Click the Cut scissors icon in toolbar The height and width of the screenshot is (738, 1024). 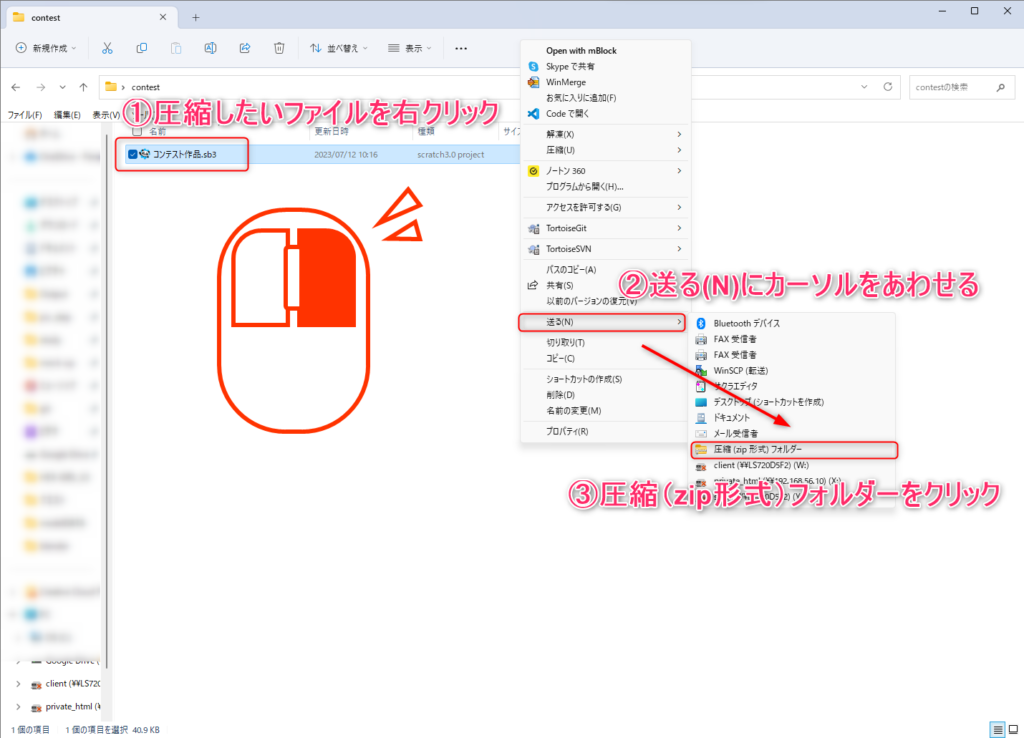[107, 48]
